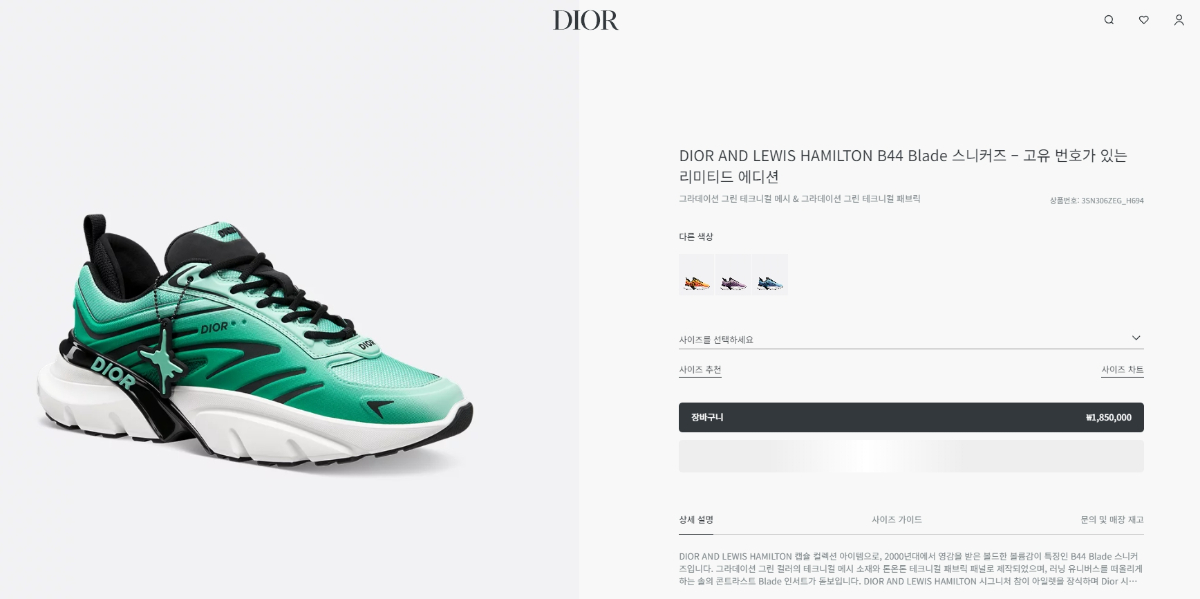Expand the truncated product description paragraph
Screen dimensions: 1200x599
911,568
